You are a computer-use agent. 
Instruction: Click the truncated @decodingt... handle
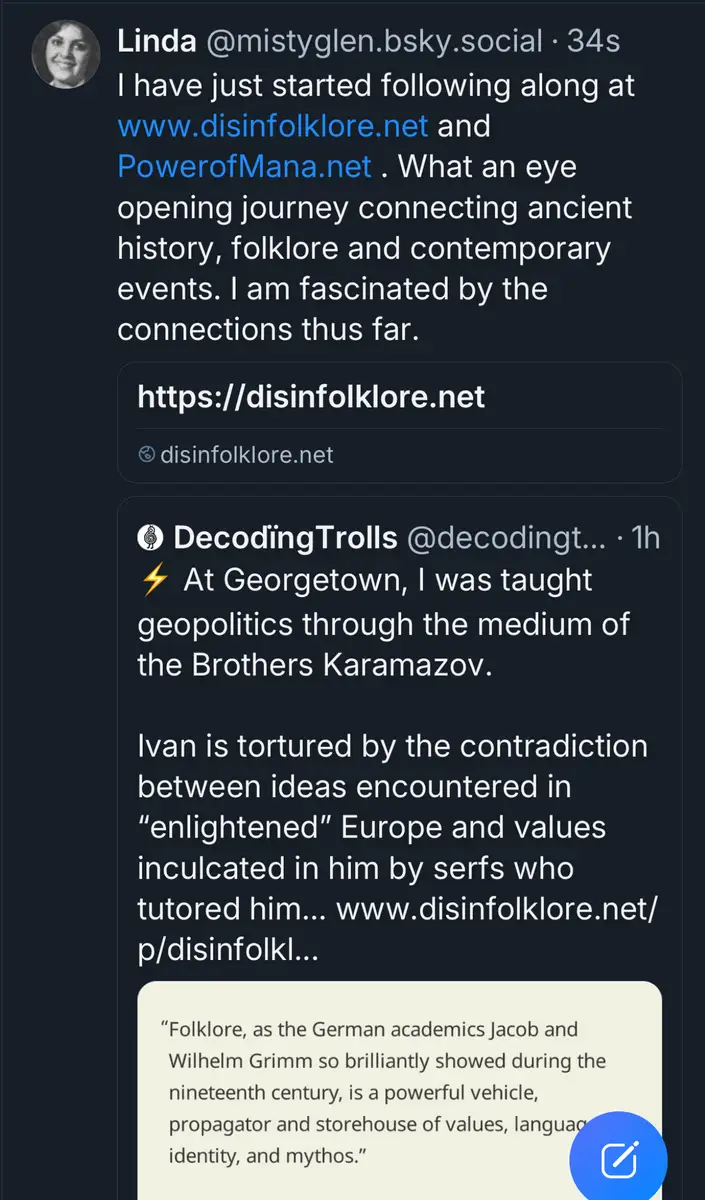pos(505,538)
